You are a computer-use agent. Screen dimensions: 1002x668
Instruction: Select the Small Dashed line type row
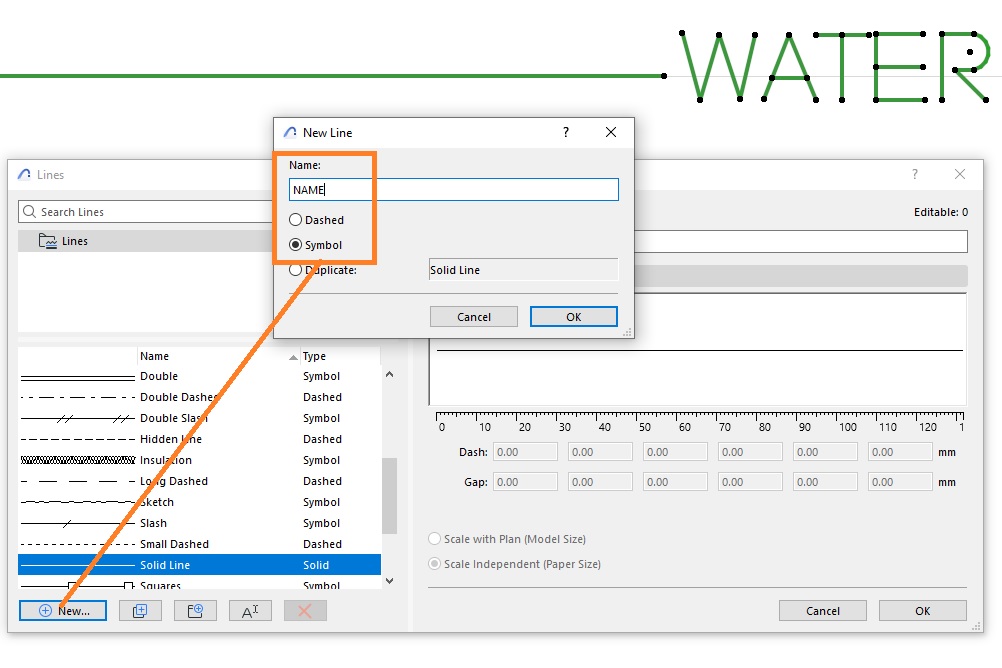(199, 544)
